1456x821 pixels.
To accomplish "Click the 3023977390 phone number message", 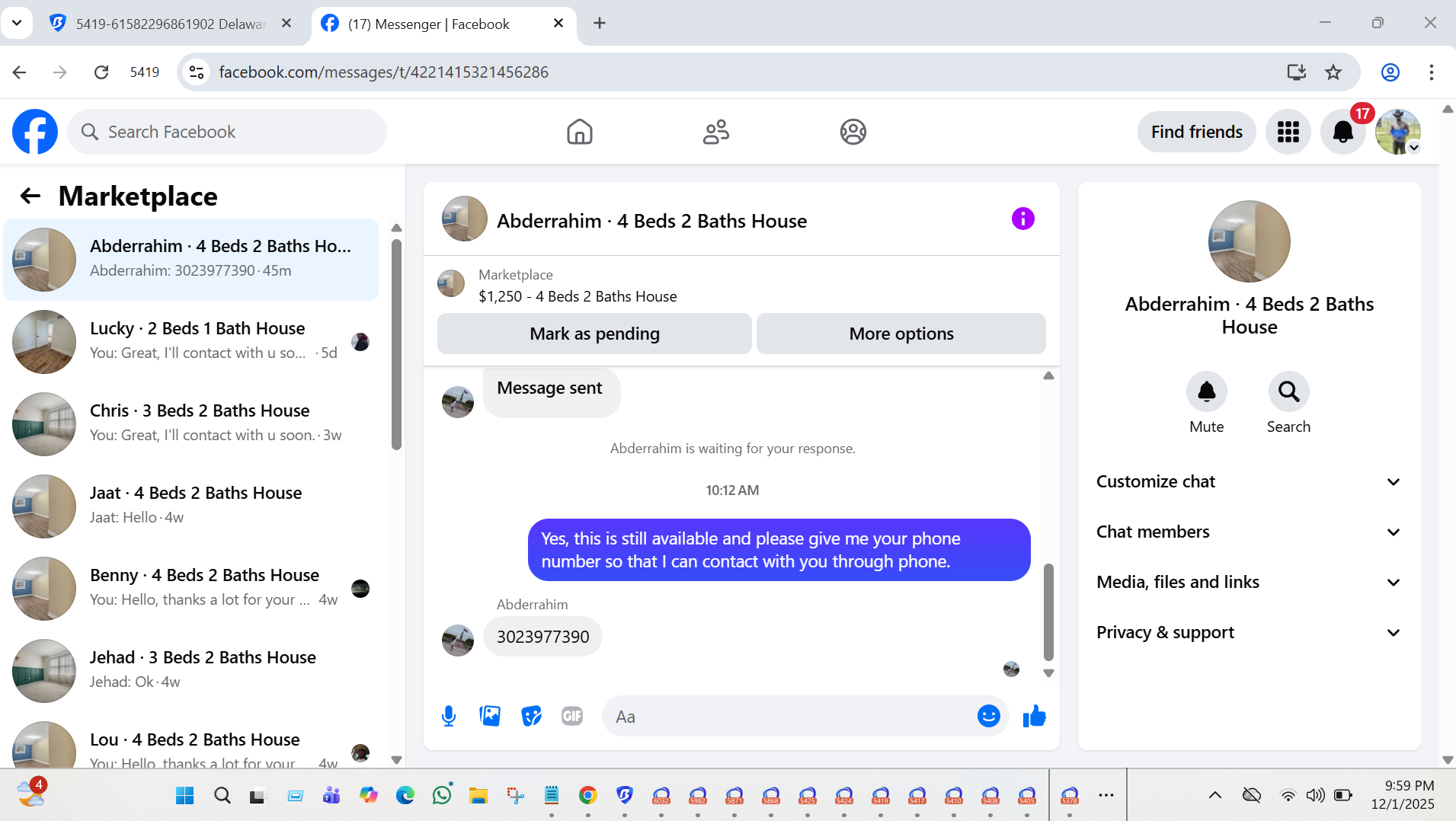I will coord(542,637).
